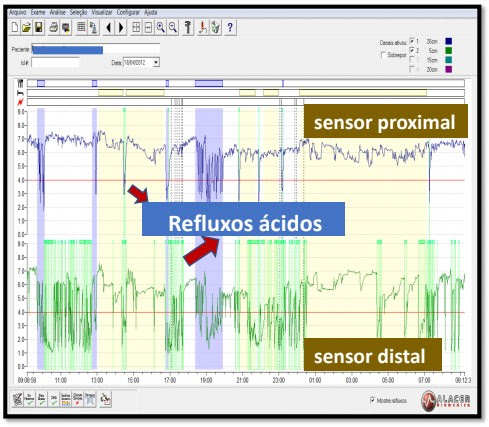Click the blue 26cm channel color swatch
Image resolution: width=489 pixels, height=427 pixels.
click(x=449, y=41)
